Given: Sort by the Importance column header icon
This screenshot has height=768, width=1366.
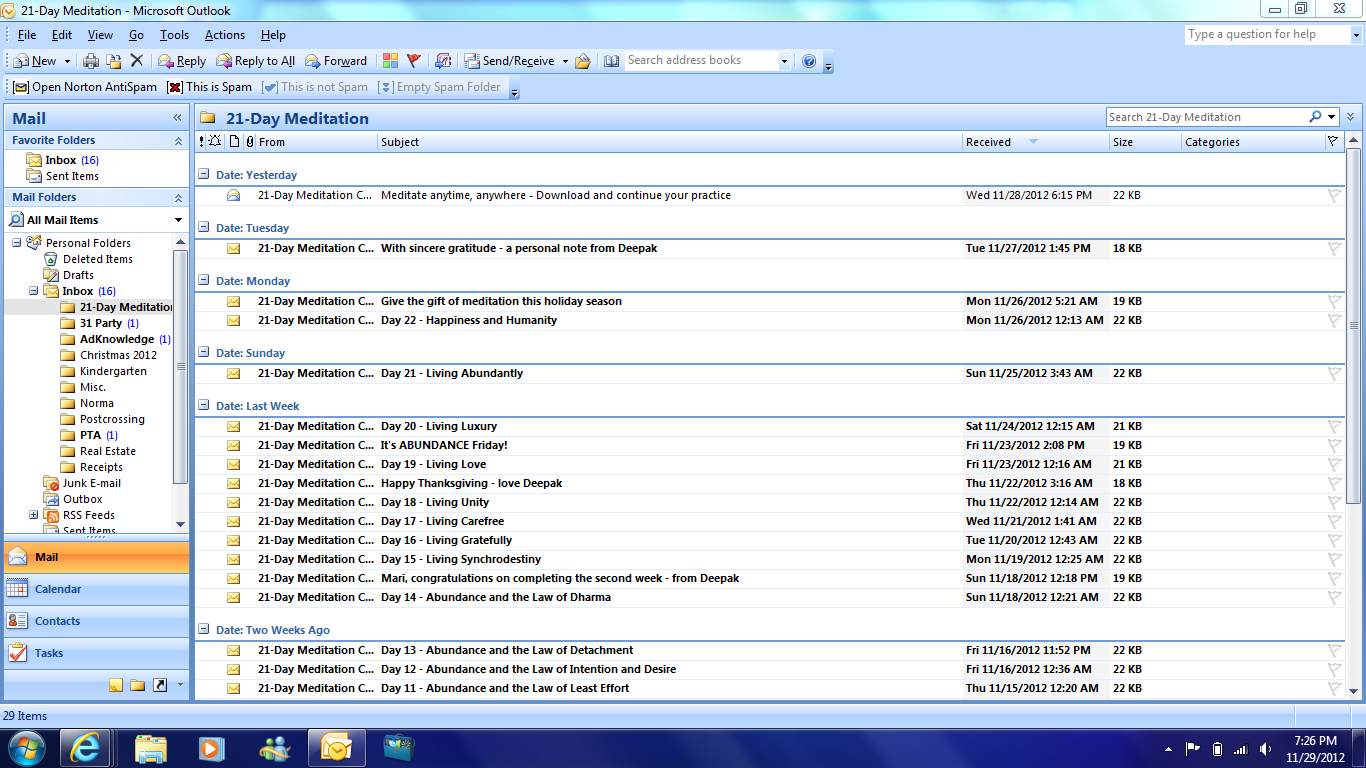Looking at the screenshot, I should (x=202, y=142).
